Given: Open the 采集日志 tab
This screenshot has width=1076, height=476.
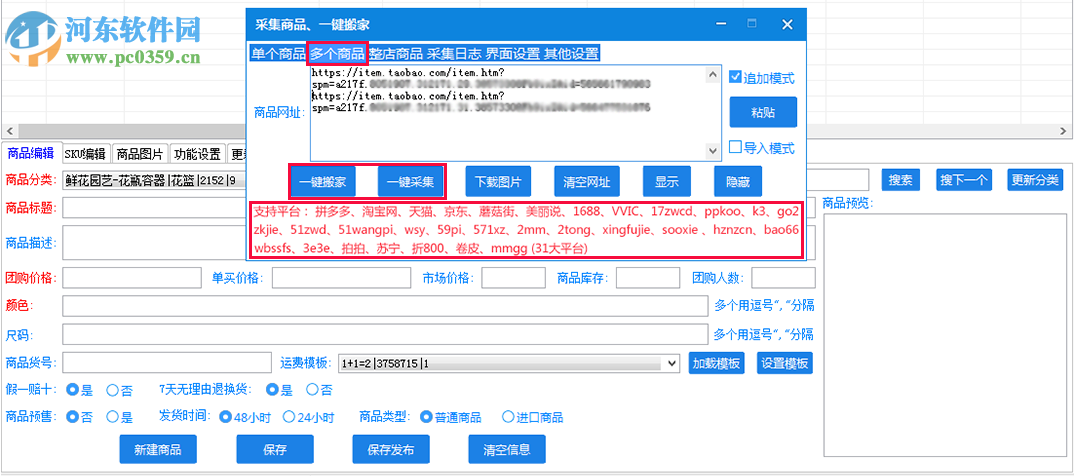Looking at the screenshot, I should pos(455,53).
